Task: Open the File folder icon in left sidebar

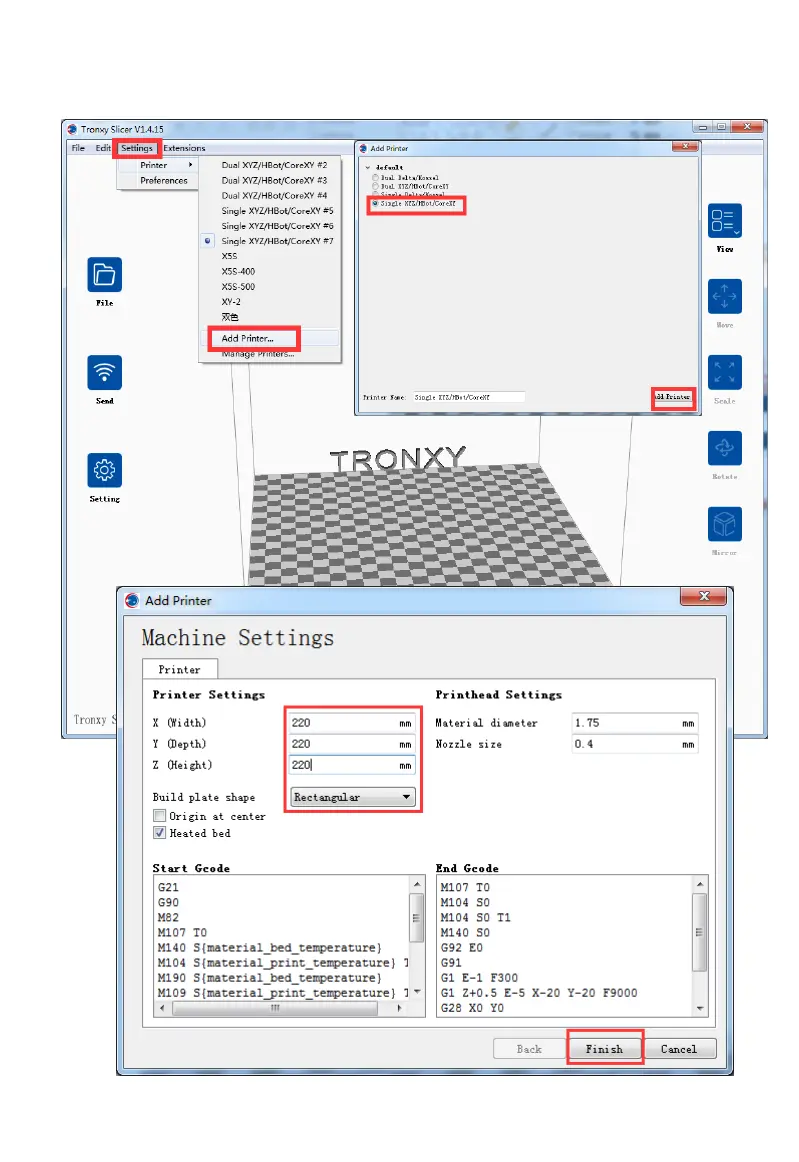Action: coord(105,275)
